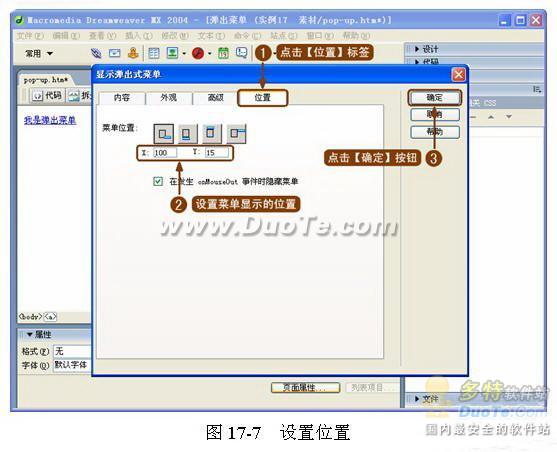
Task: Select the <a> tag in tag selector
Action: click(50, 317)
